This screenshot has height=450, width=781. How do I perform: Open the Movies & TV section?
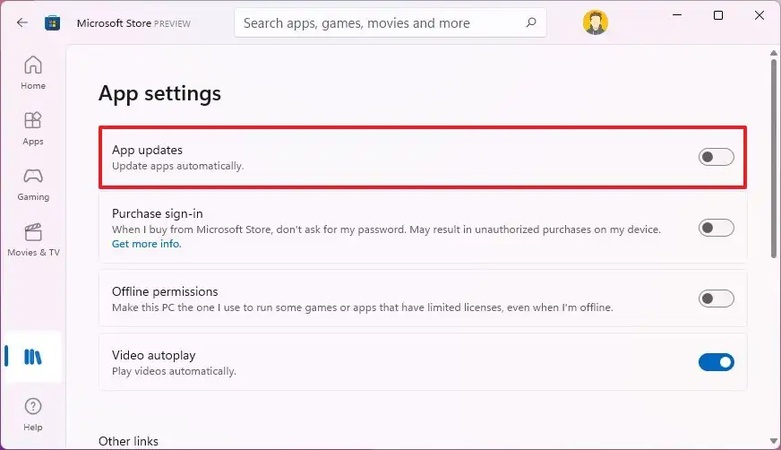click(x=33, y=240)
